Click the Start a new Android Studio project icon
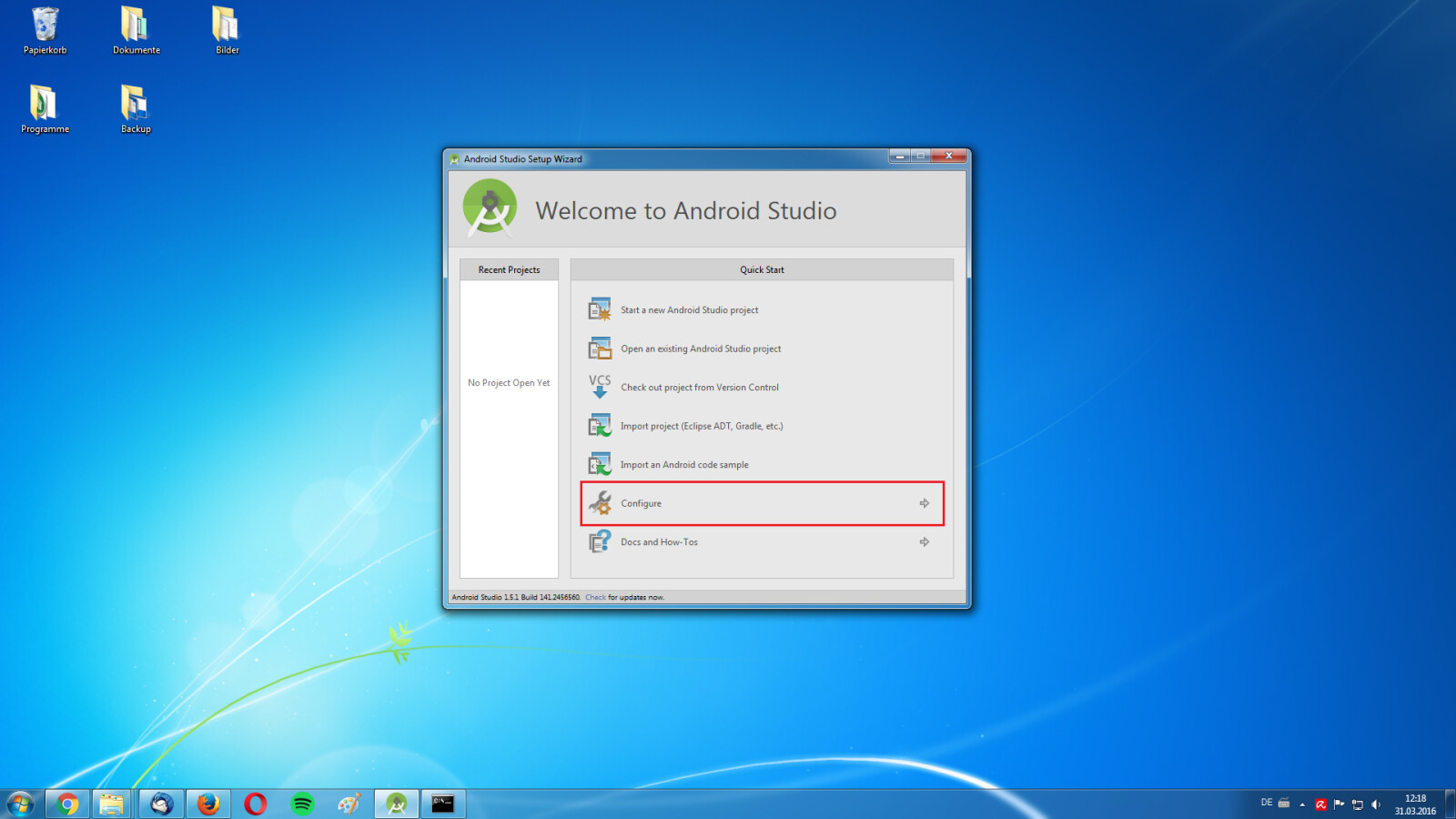 pyautogui.click(x=600, y=310)
